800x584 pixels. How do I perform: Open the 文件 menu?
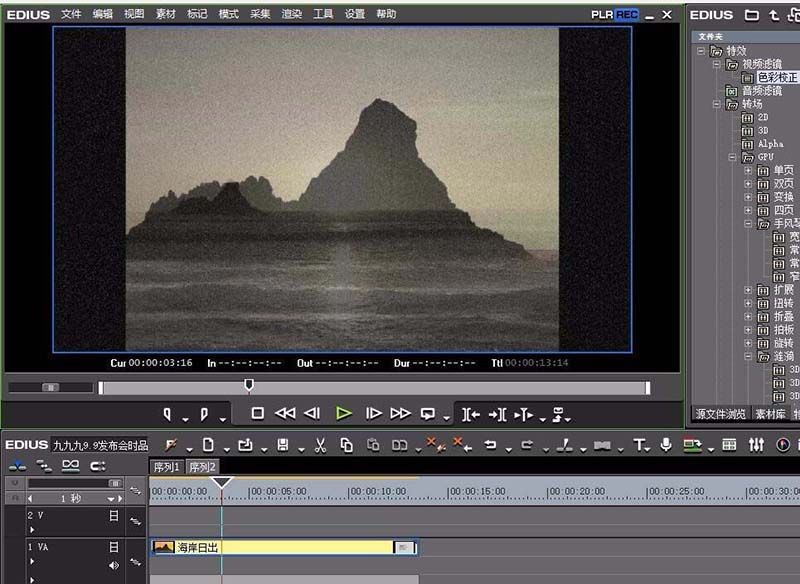click(x=71, y=15)
